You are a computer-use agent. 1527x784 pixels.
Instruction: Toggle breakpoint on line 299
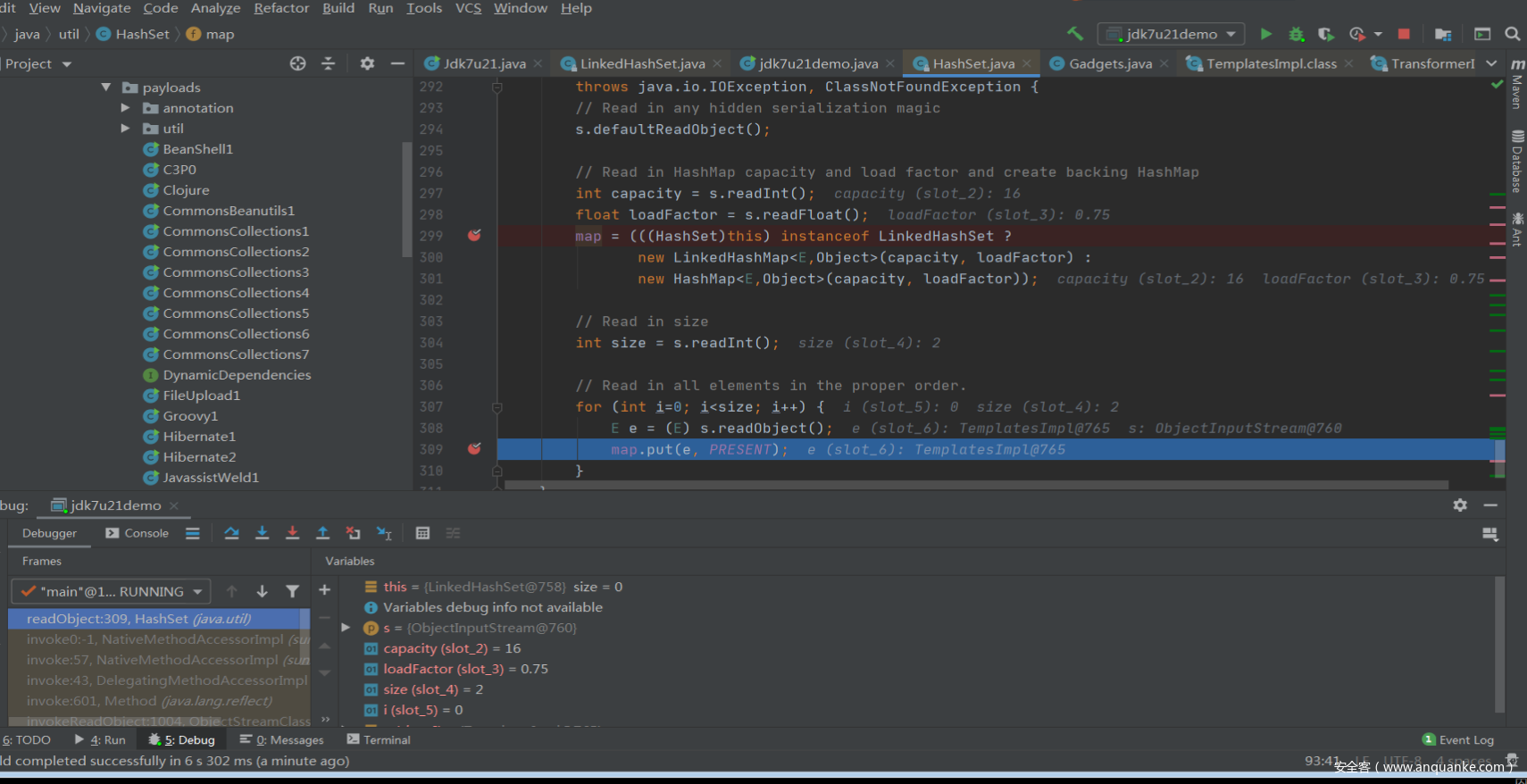474,236
